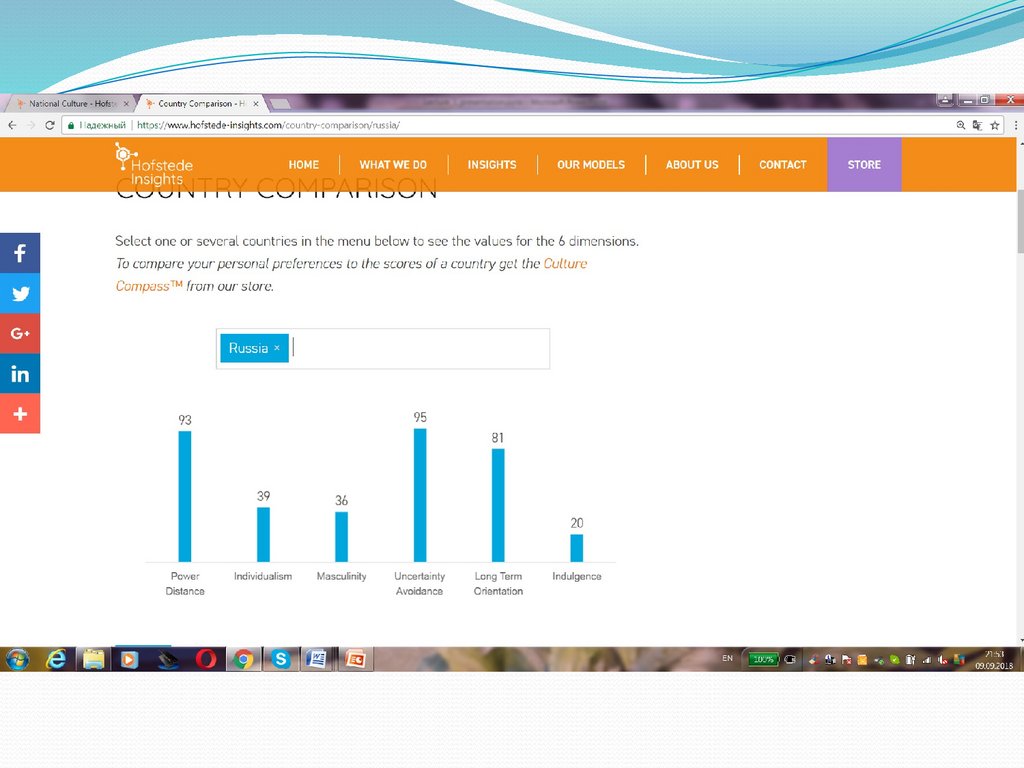
Task: Click the EN language indicator in tray
Action: [x=728, y=658]
